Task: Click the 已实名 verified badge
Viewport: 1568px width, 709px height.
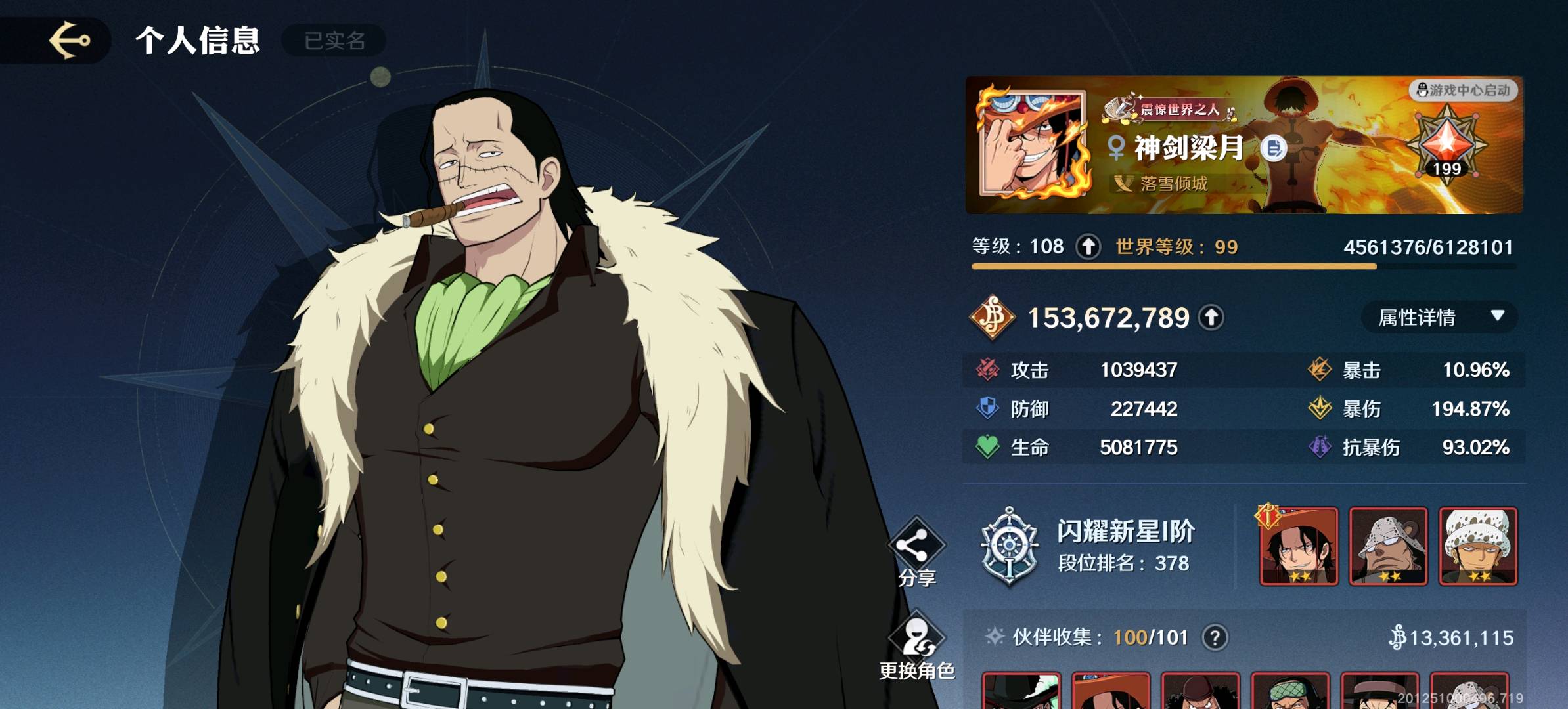Action: coord(334,41)
